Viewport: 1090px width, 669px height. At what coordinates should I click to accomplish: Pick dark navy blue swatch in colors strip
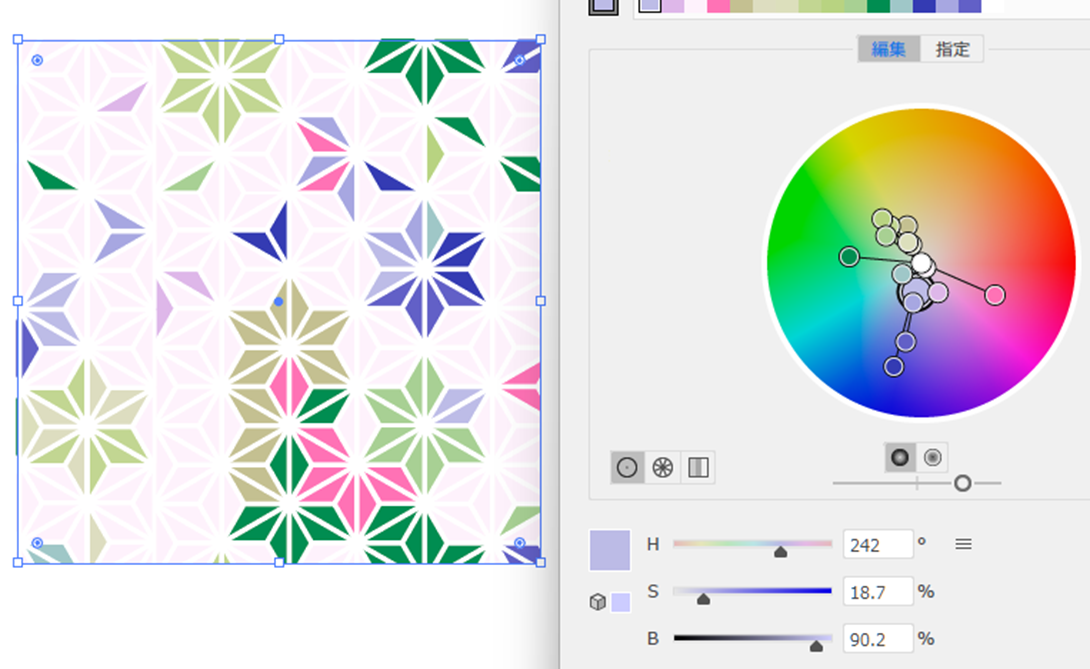[x=924, y=6]
